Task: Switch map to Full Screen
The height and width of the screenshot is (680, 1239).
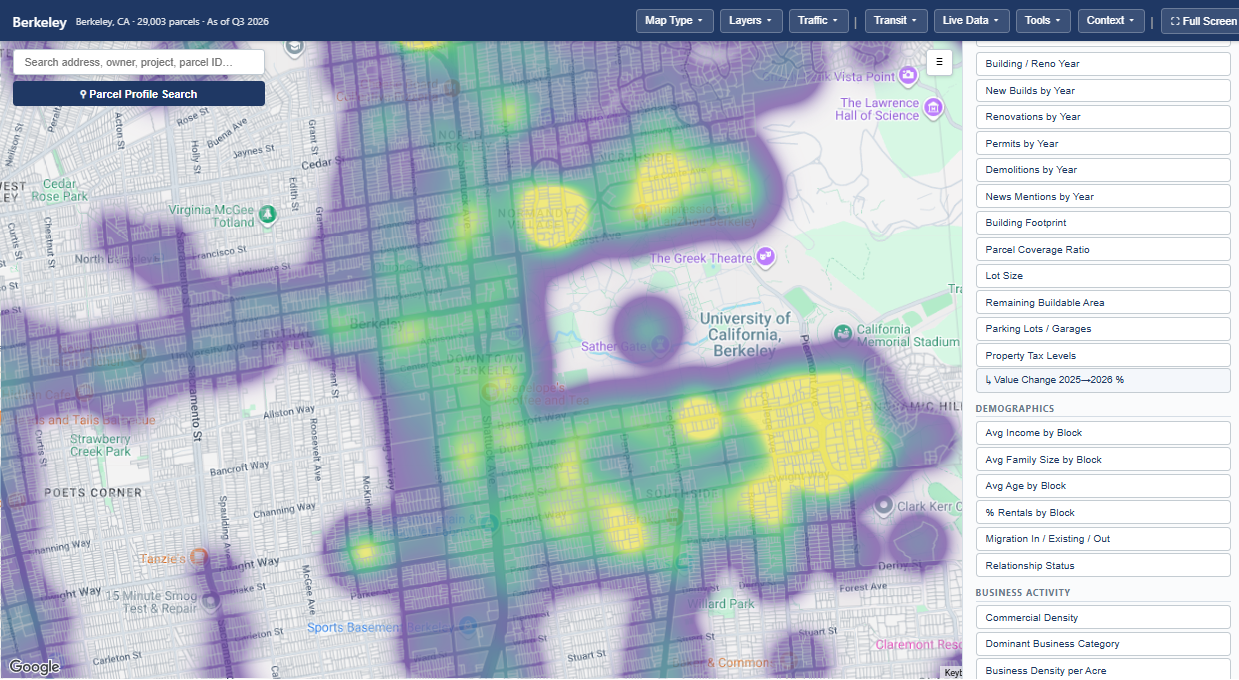Action: tap(1203, 20)
